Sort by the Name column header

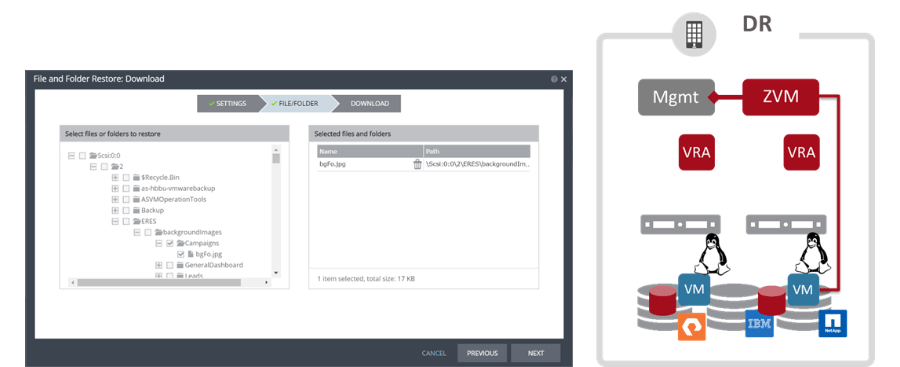[x=370, y=152]
